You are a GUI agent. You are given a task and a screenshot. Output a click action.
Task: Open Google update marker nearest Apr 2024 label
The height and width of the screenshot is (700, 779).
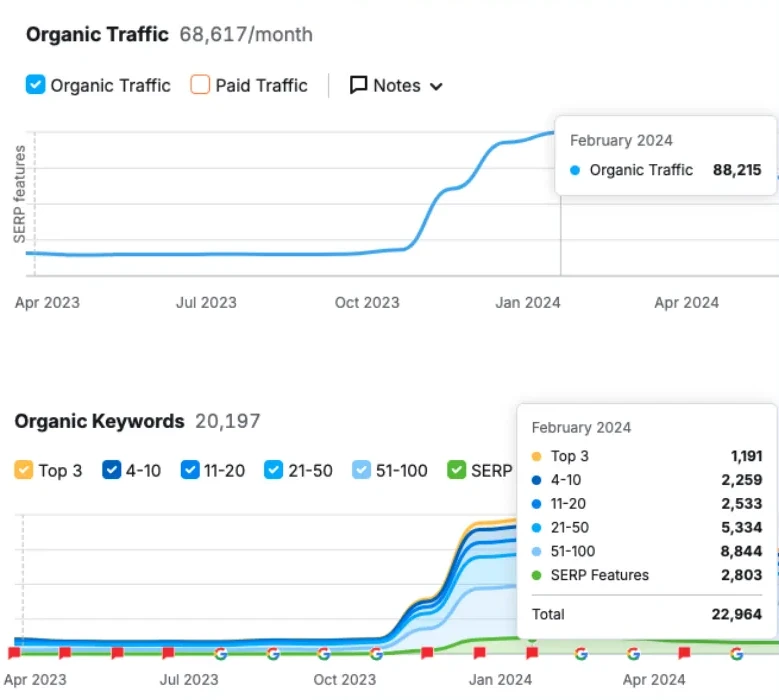click(x=633, y=653)
